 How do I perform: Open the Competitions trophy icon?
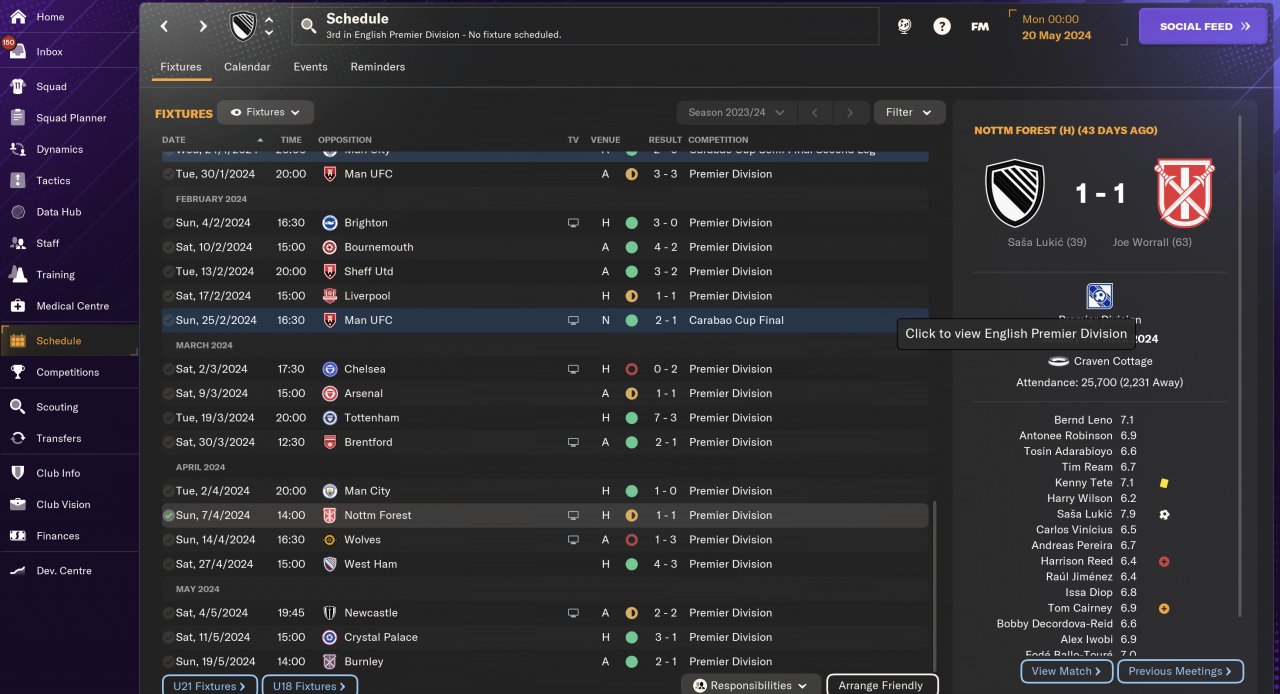click(x=18, y=372)
